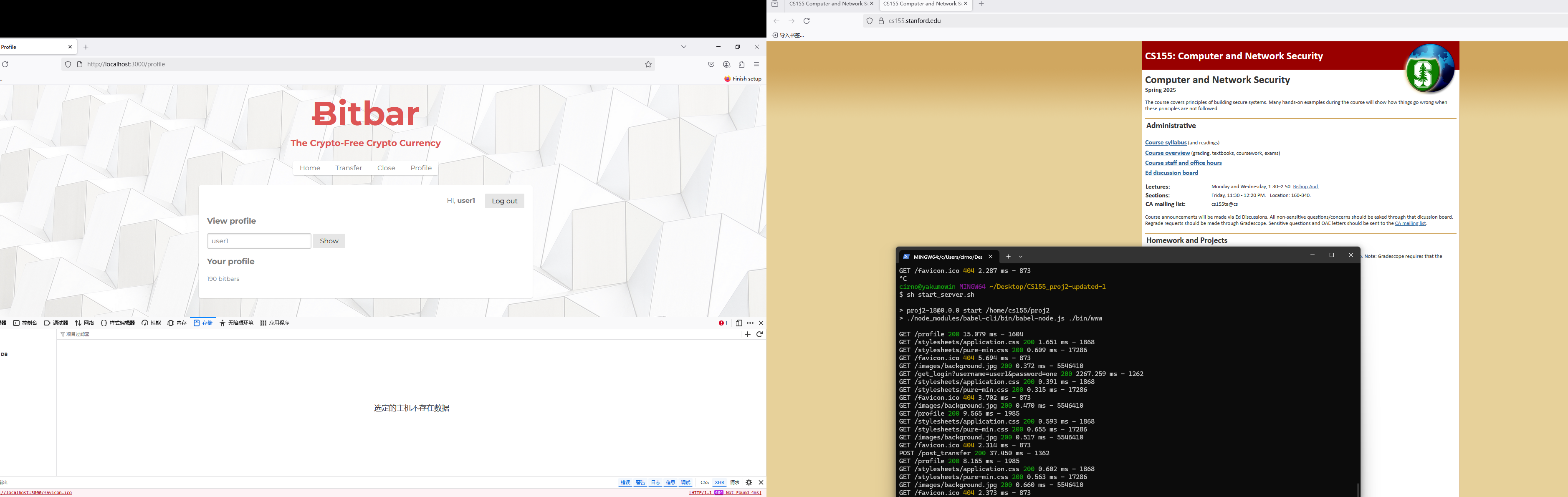Reload the localhost profile page
Image resolution: width=1568 pixels, height=497 pixels.
(x=5, y=64)
